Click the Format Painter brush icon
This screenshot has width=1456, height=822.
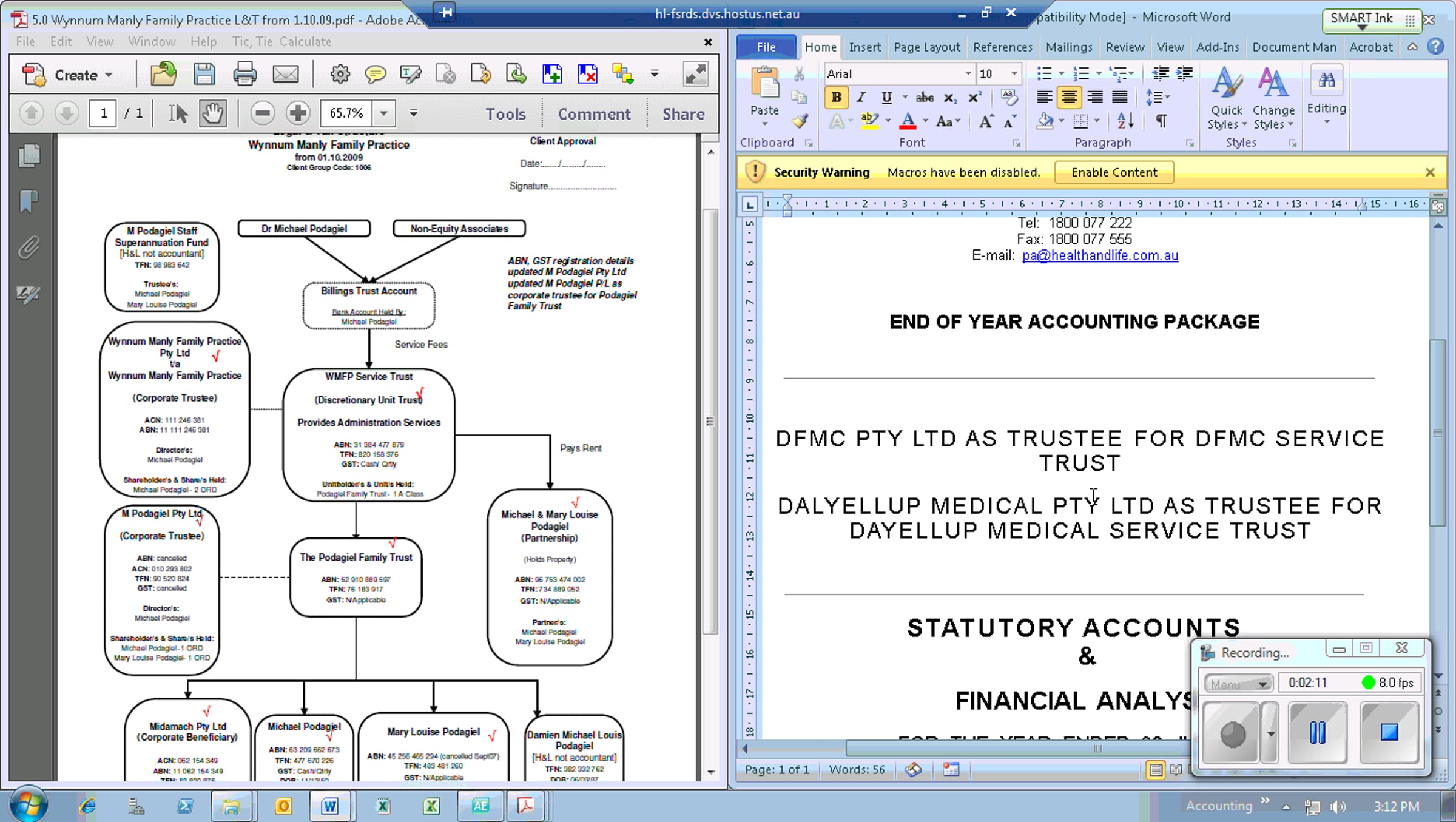click(800, 121)
